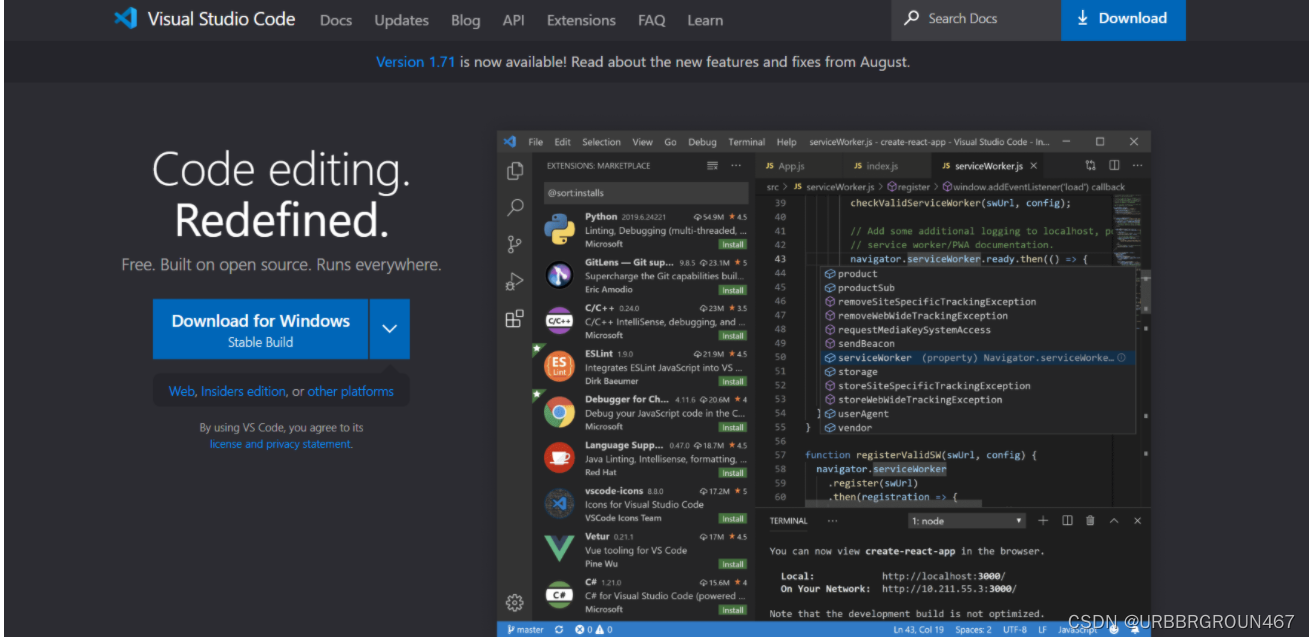Click Ln 43, Col 19 in status bar
Image resolution: width=1311 pixels, height=639 pixels.
pyautogui.click(x=918, y=629)
